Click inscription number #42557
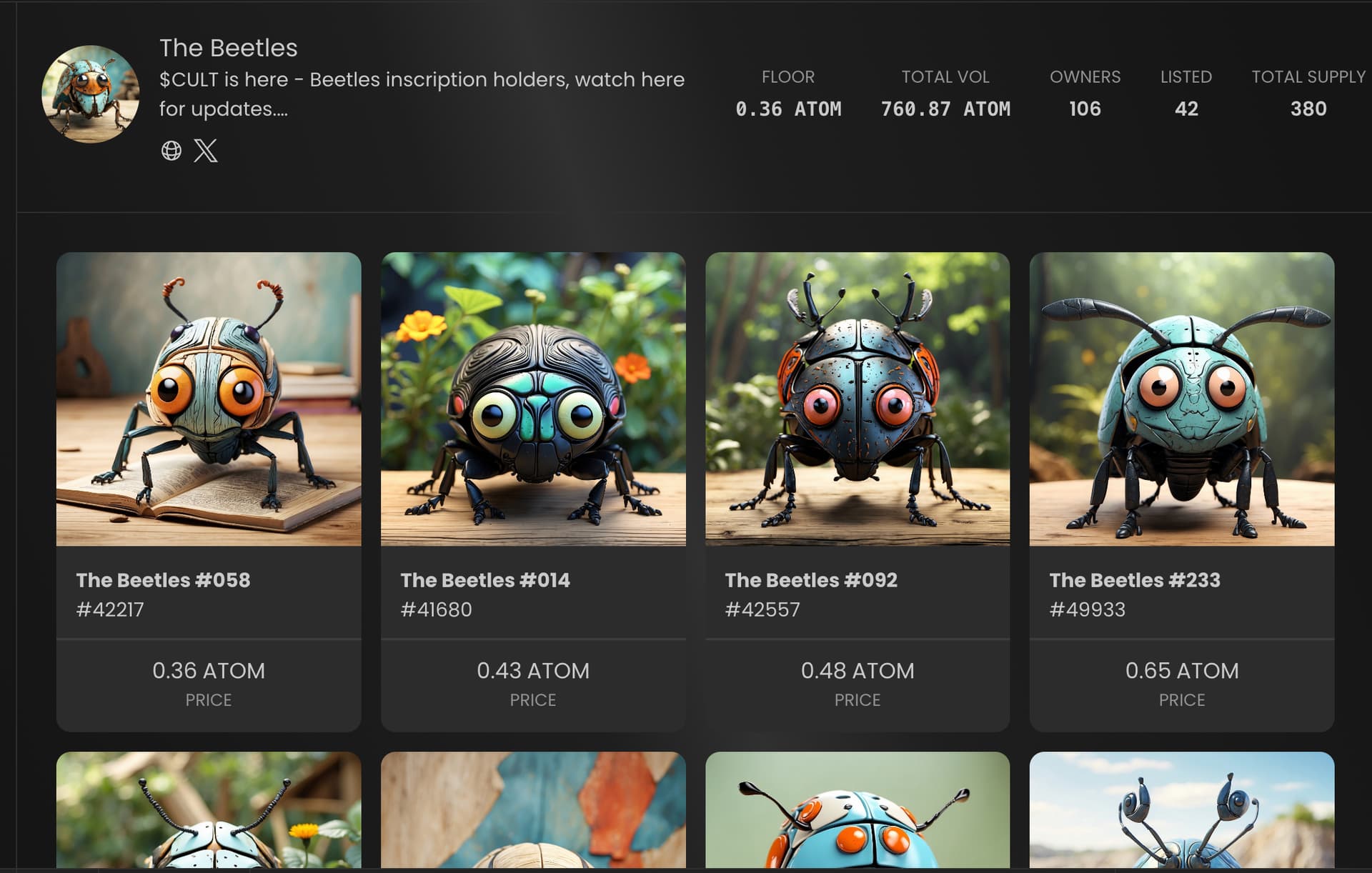 (x=762, y=609)
